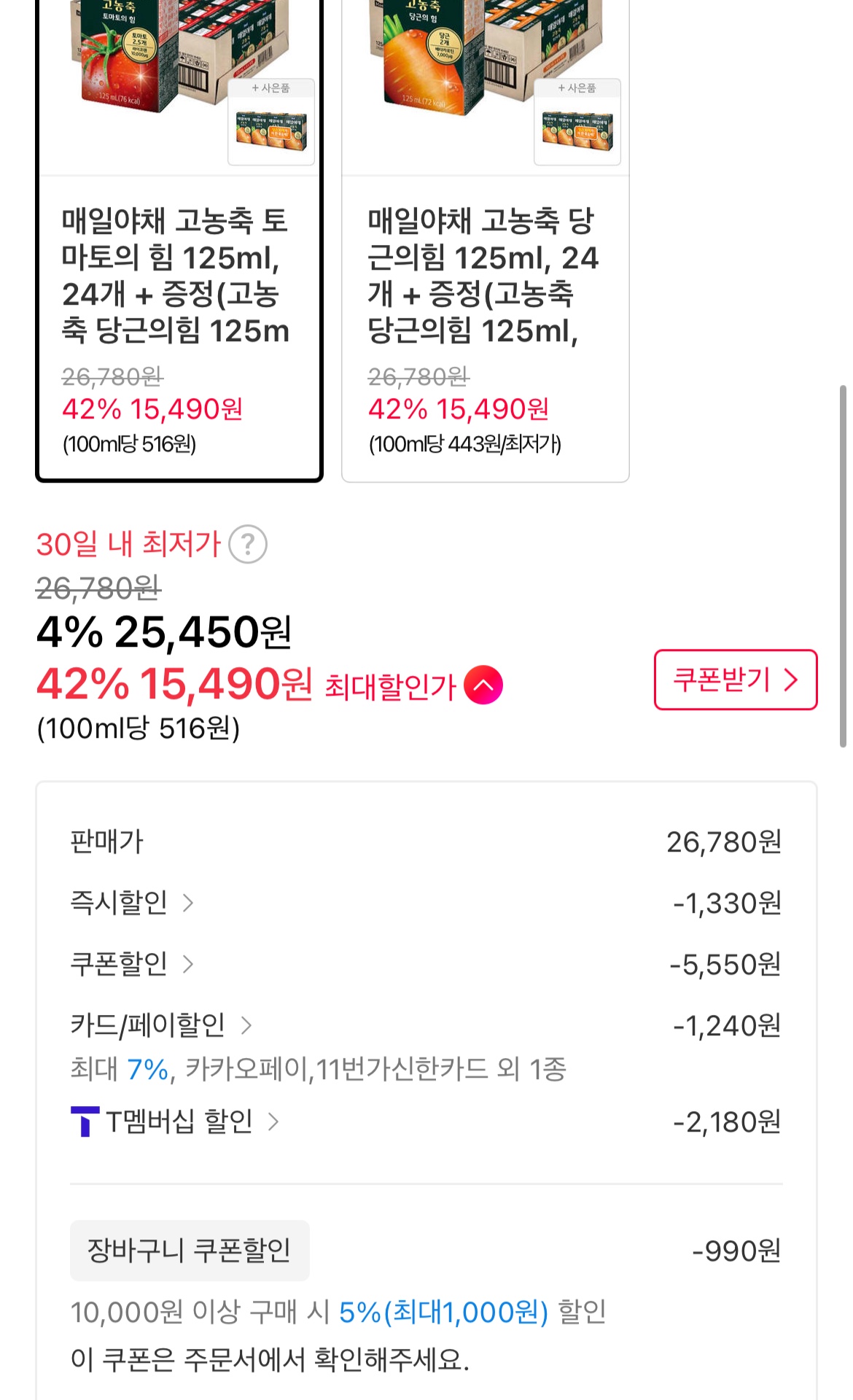853x1400 pixels.
Task: Click the 사은품 gift thumbnail on tomato card
Action: [x=271, y=122]
